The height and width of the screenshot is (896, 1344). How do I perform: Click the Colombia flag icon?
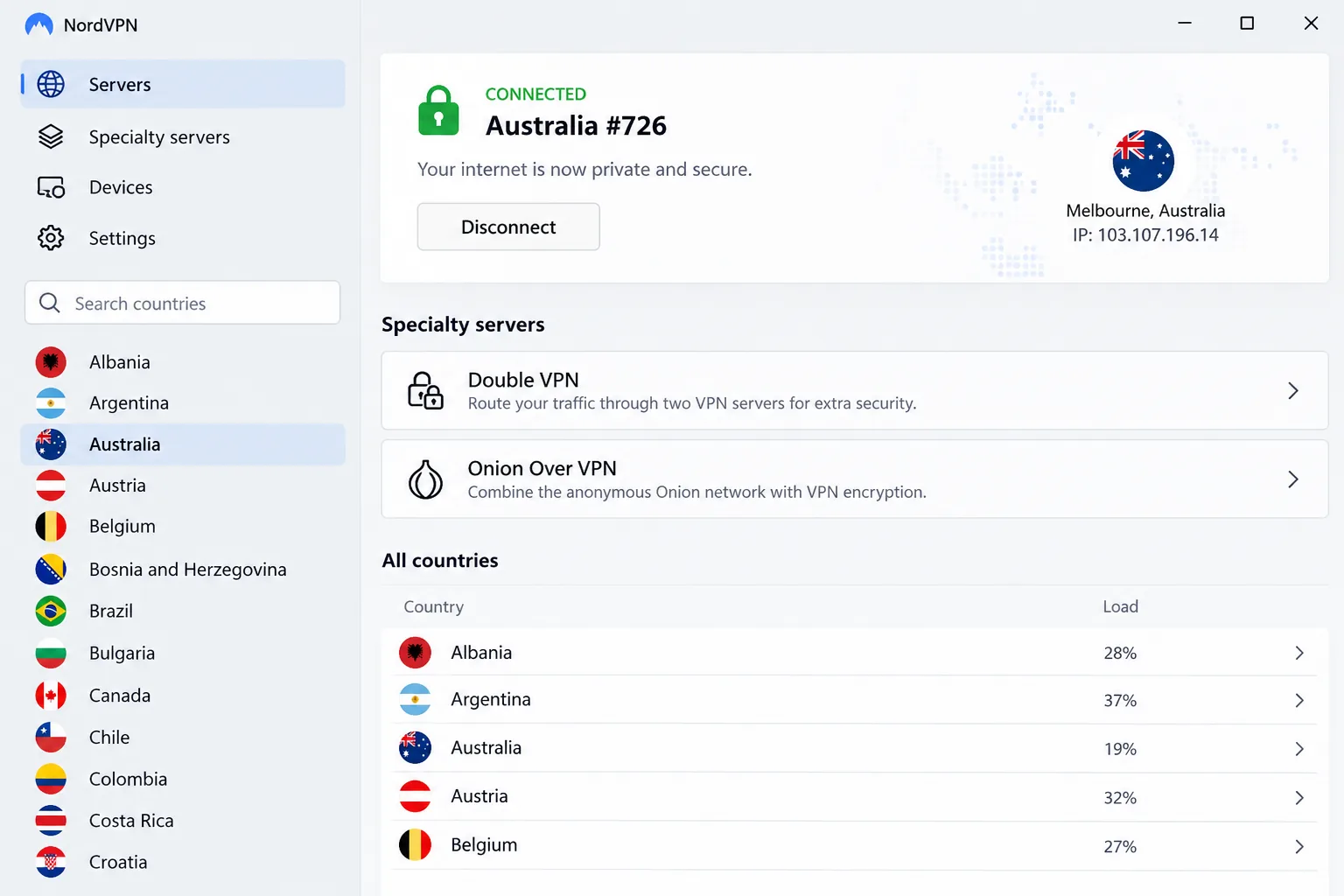51,779
